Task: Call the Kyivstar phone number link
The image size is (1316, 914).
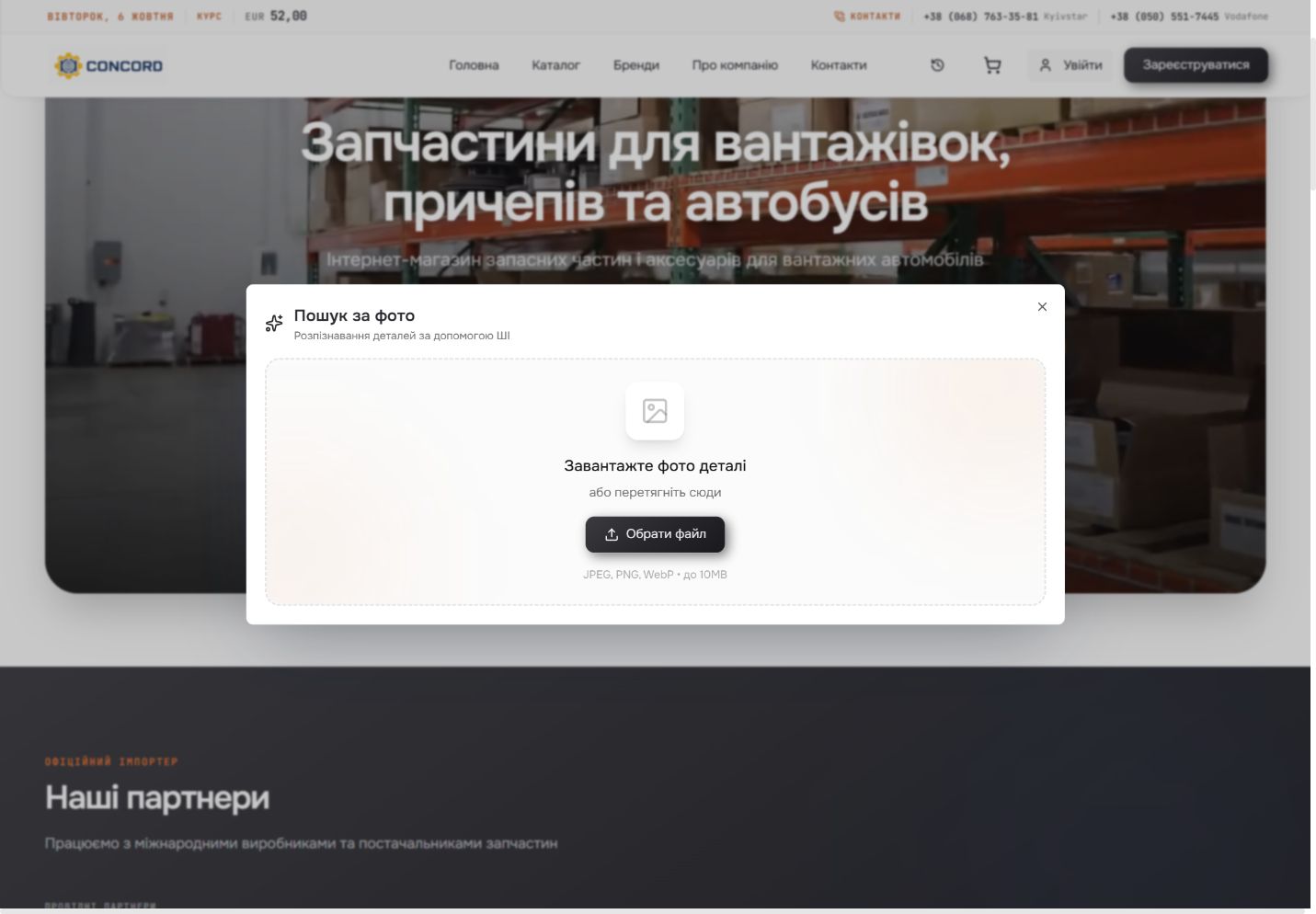Action: (x=1005, y=17)
